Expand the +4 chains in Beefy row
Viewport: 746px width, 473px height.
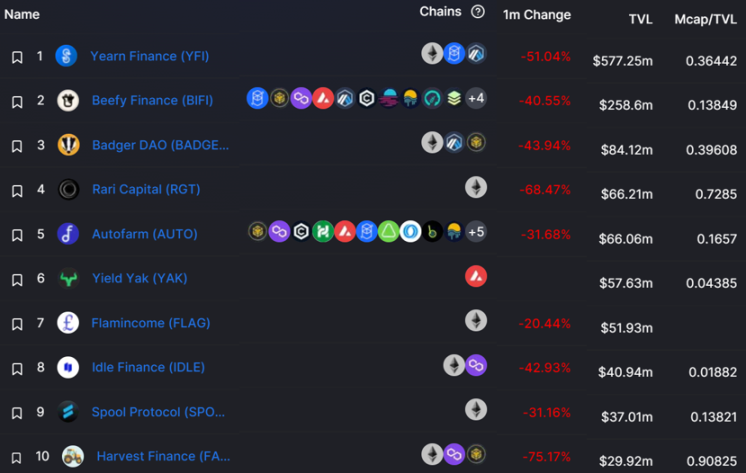[476, 99]
